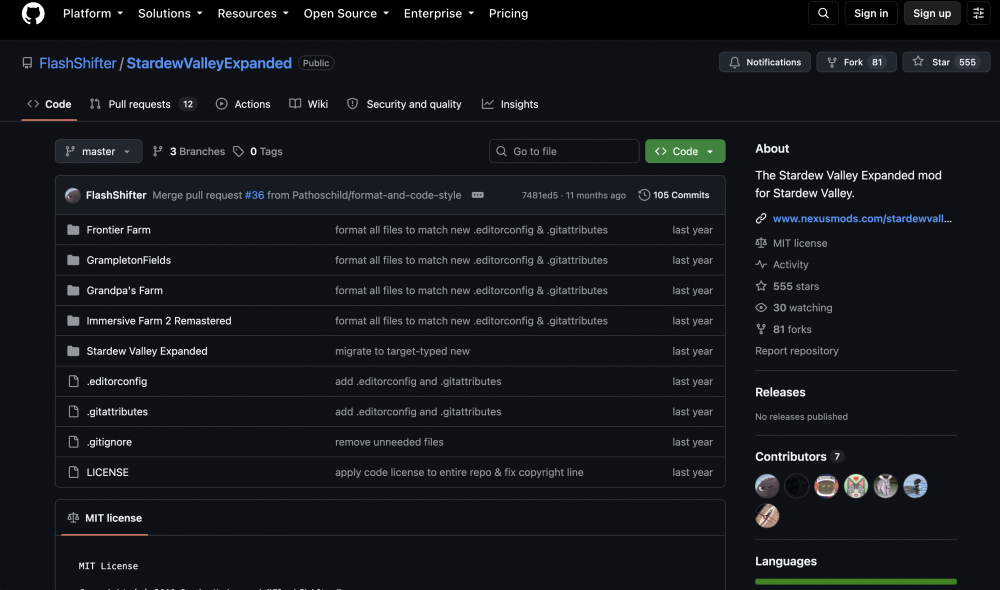
Task: Star the StardewValleyExpanded repository
Action: [x=946, y=62]
